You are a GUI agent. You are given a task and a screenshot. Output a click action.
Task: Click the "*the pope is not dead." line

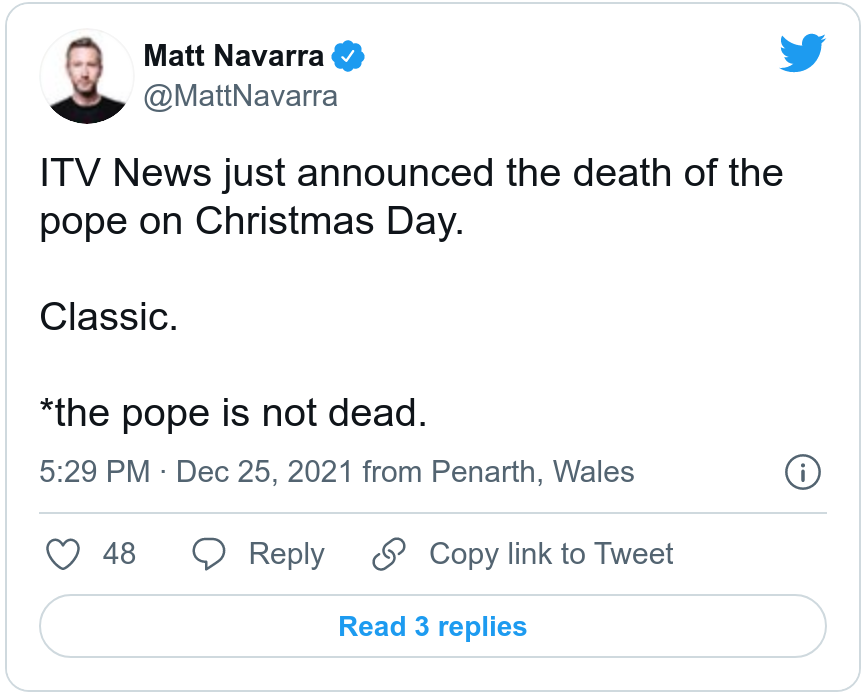(233, 414)
